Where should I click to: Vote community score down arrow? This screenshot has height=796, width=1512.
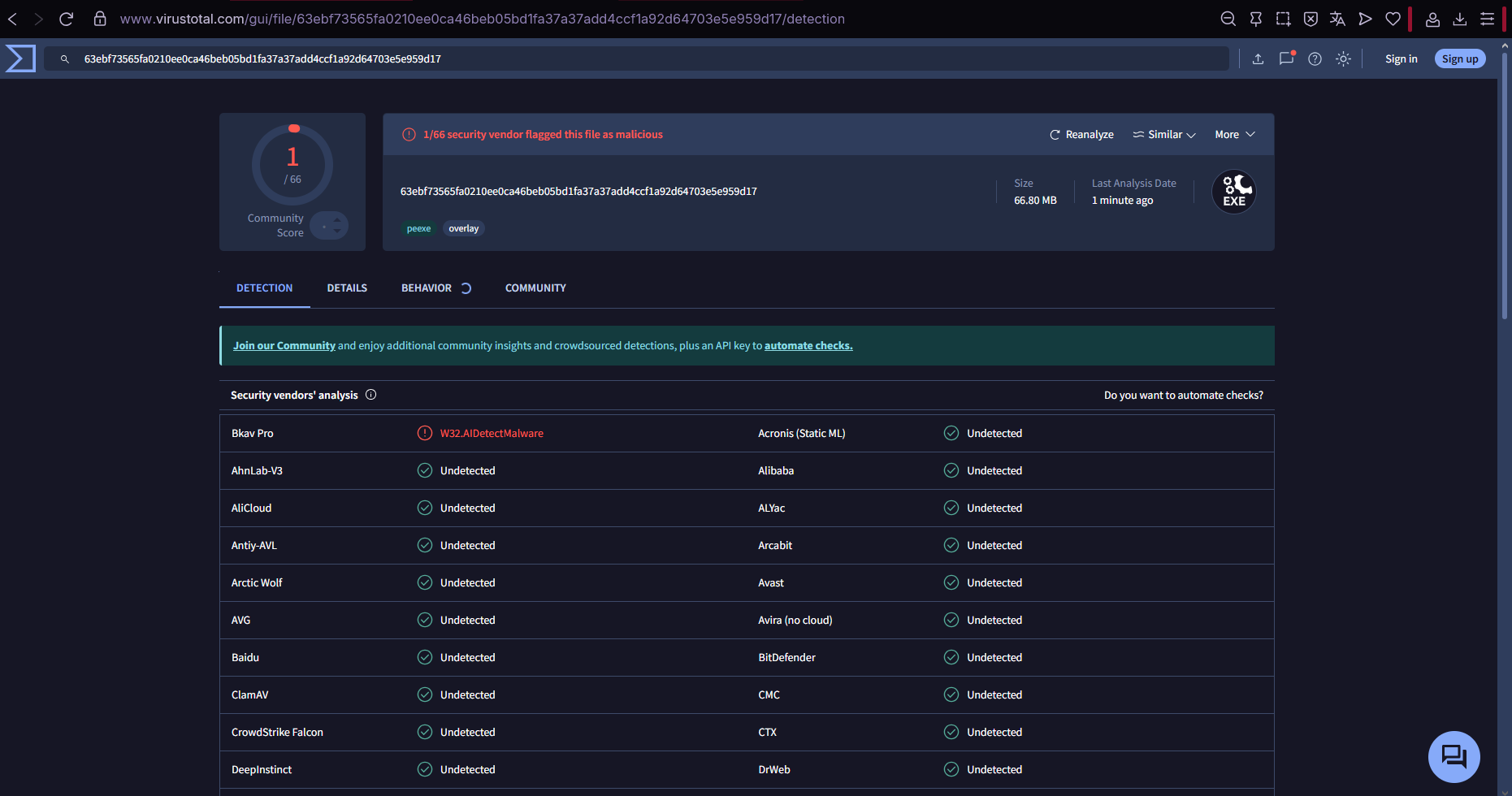coord(337,231)
